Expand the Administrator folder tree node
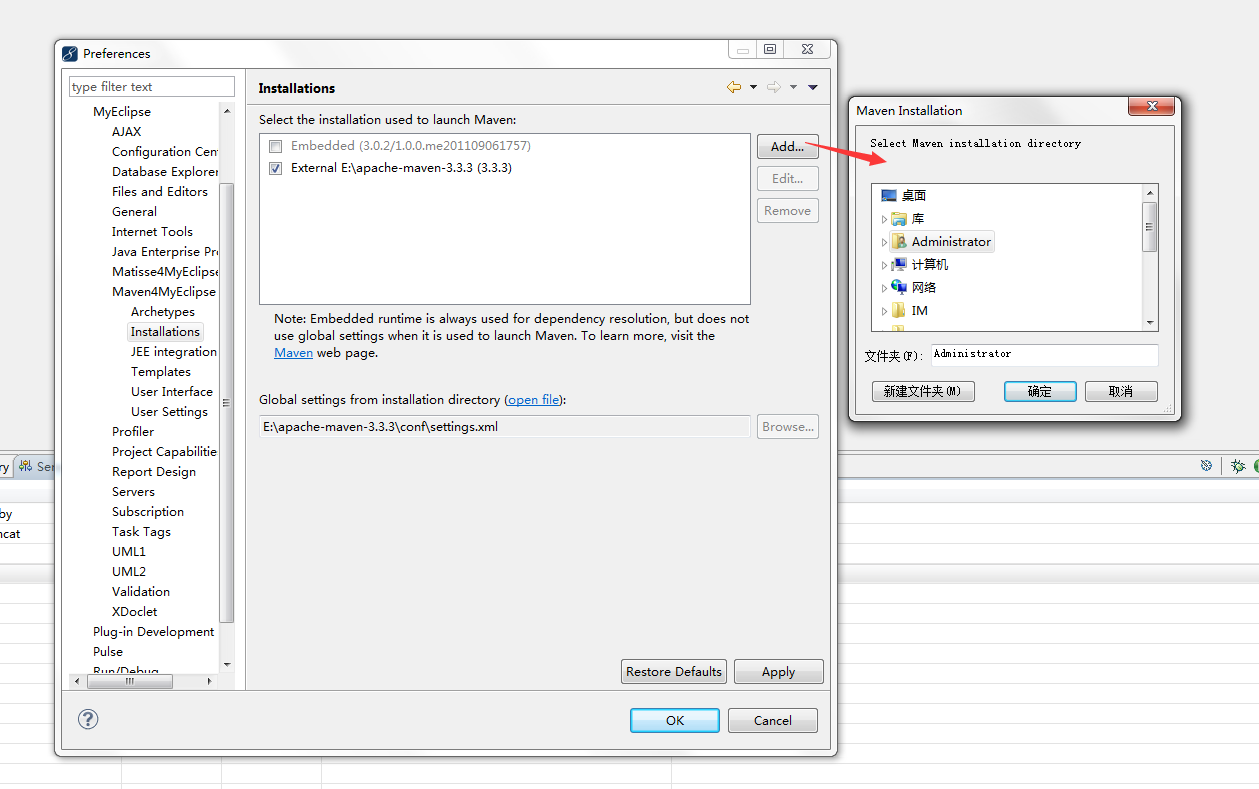 [x=884, y=242]
